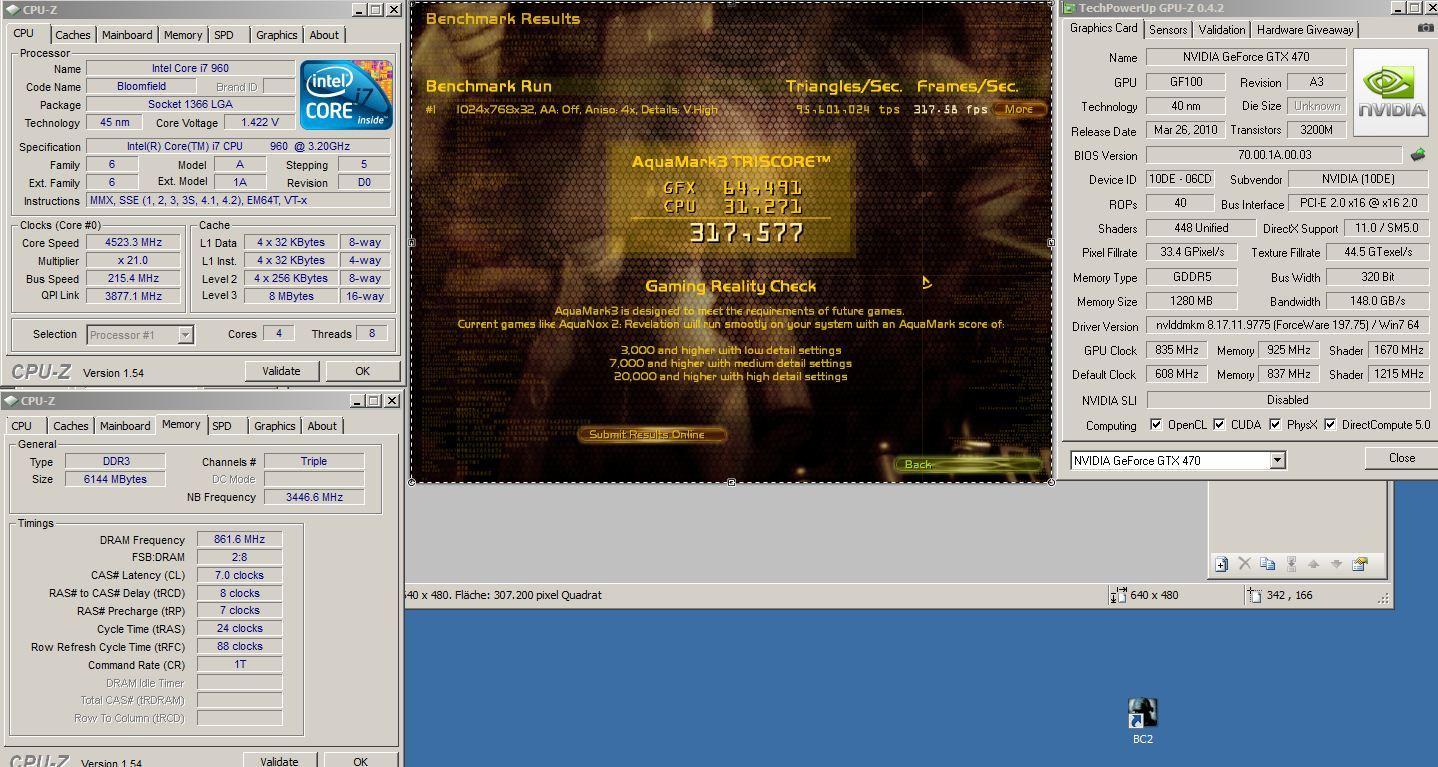This screenshot has height=767, width=1438.
Task: Click the cursor position icon beside 342 , 166
Action: 1255,595
